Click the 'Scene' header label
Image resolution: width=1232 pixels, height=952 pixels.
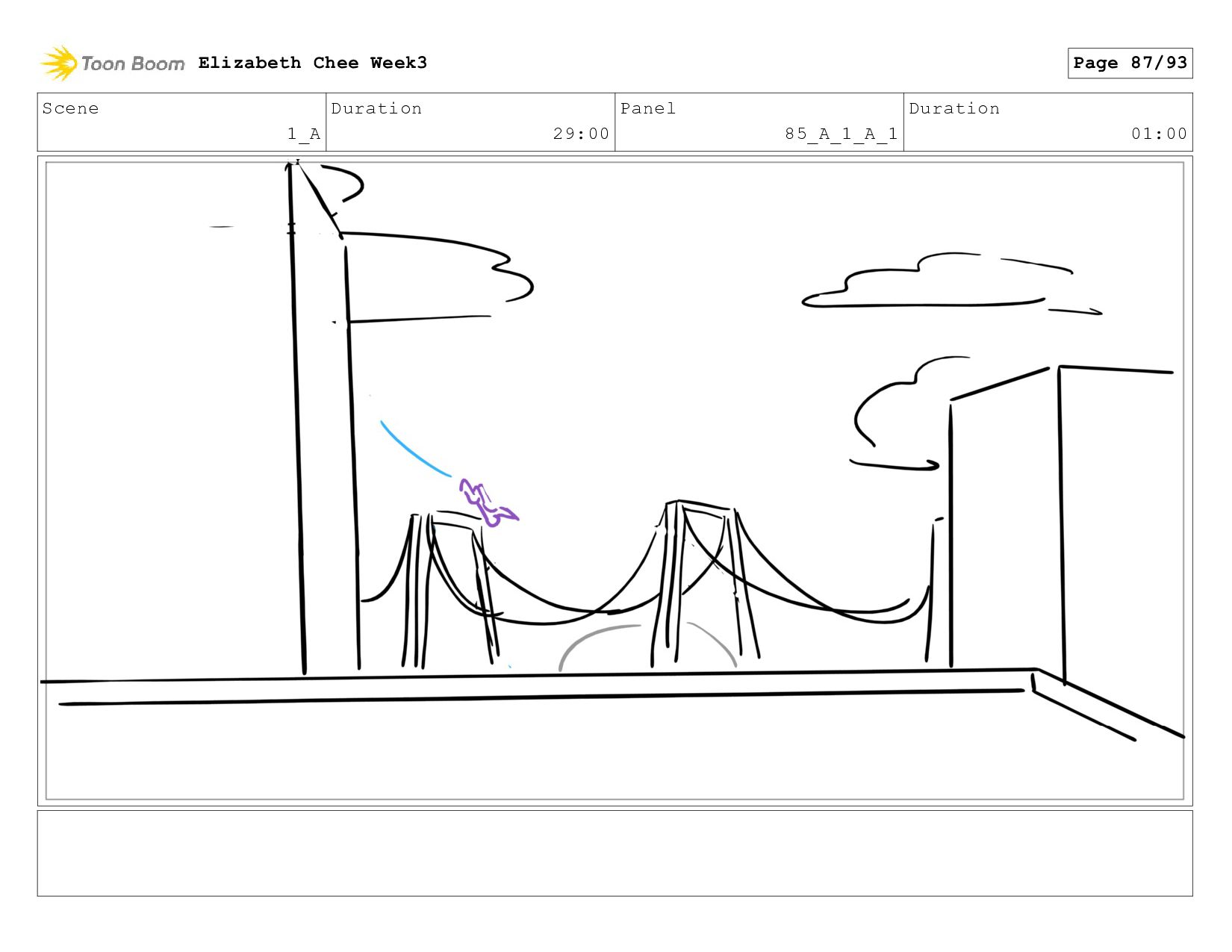pyautogui.click(x=71, y=108)
